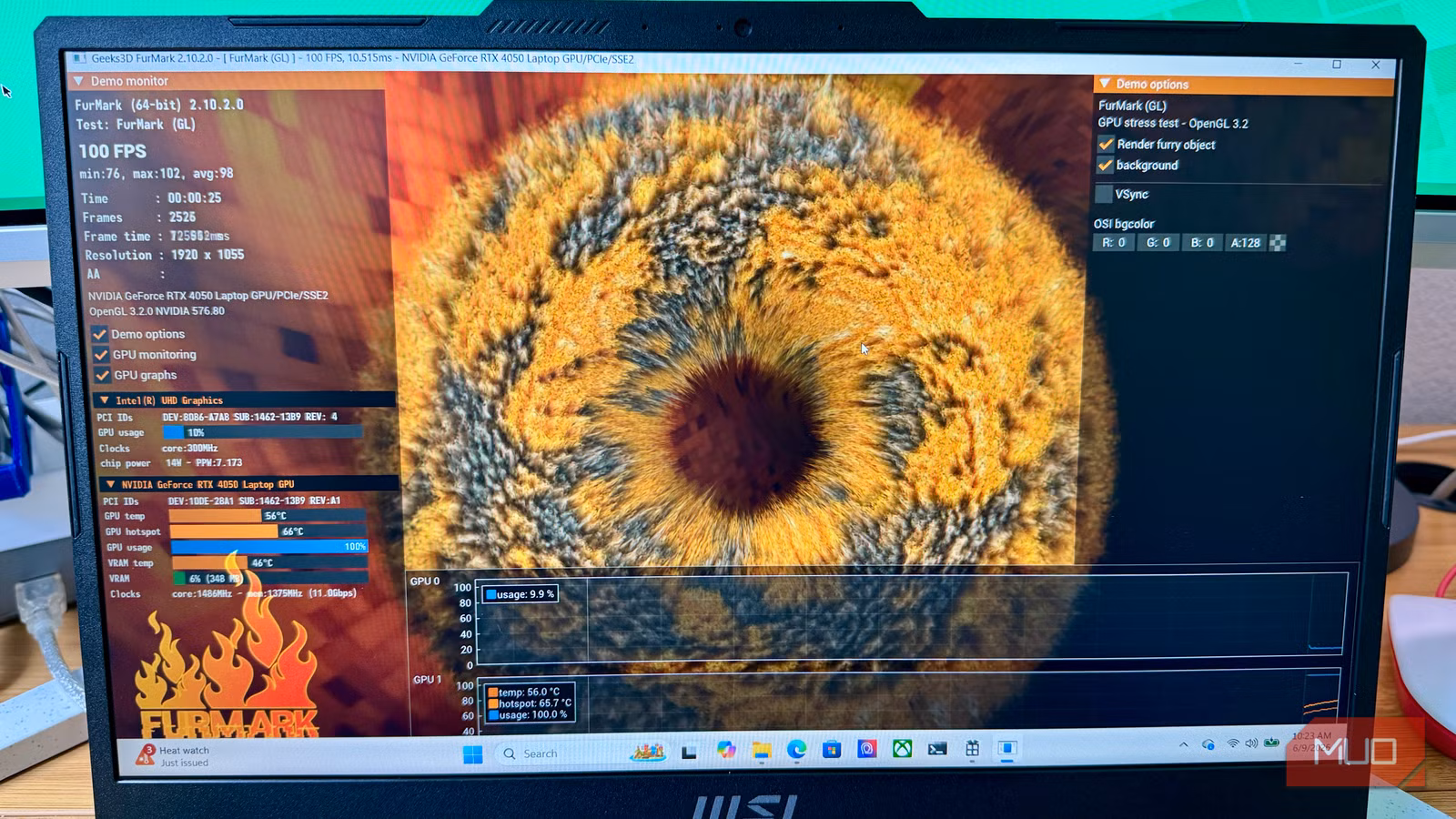Viewport: 1456px width, 819px height.
Task: Launch the Xbox app from the taskbar
Action: point(902,749)
